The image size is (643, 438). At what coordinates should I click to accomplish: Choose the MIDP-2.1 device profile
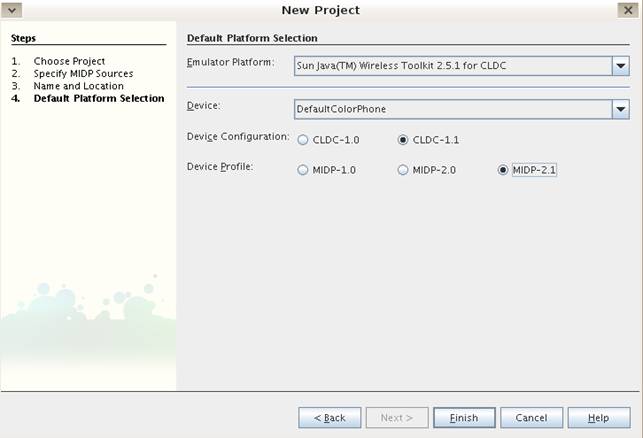tap(503, 170)
